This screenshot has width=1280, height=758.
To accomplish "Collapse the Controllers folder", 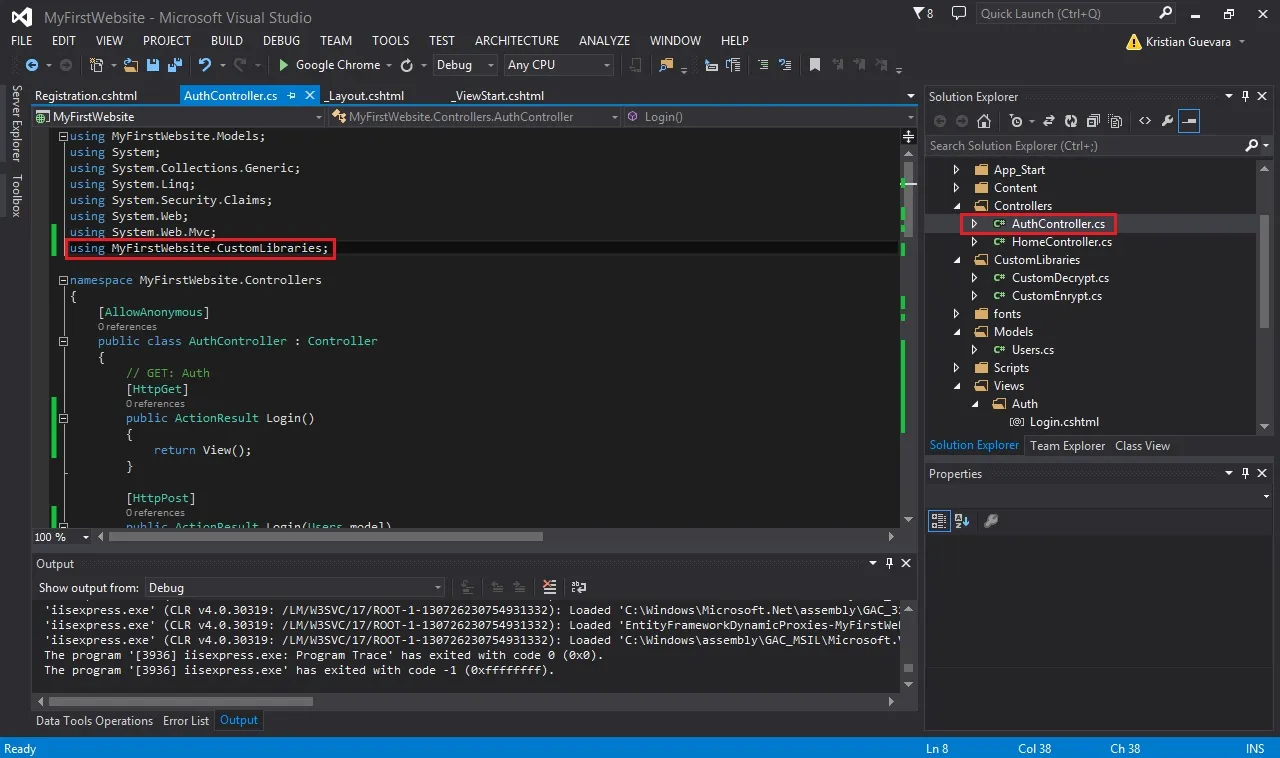I will point(956,206).
